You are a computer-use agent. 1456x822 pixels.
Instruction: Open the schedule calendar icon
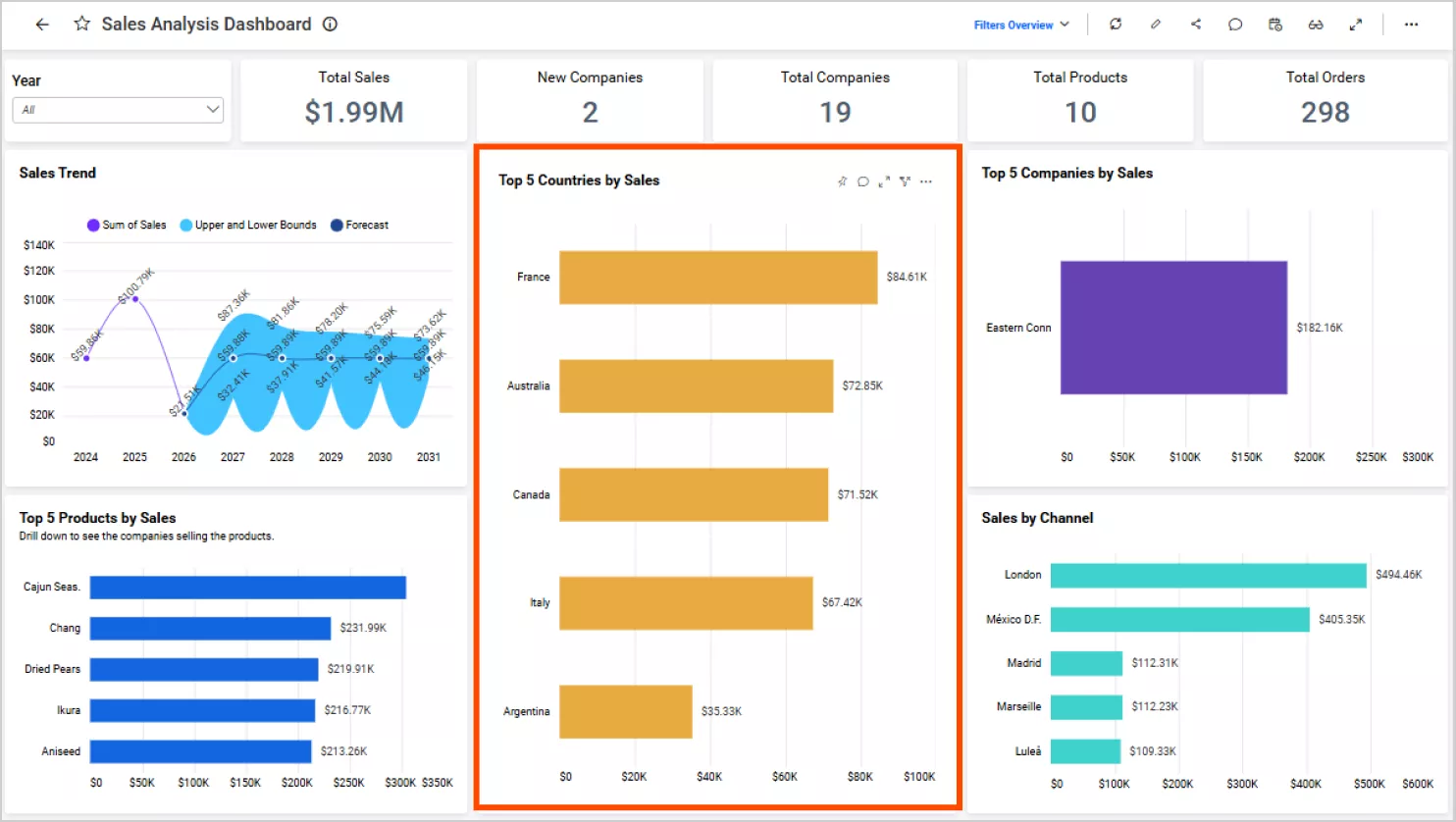[1275, 25]
